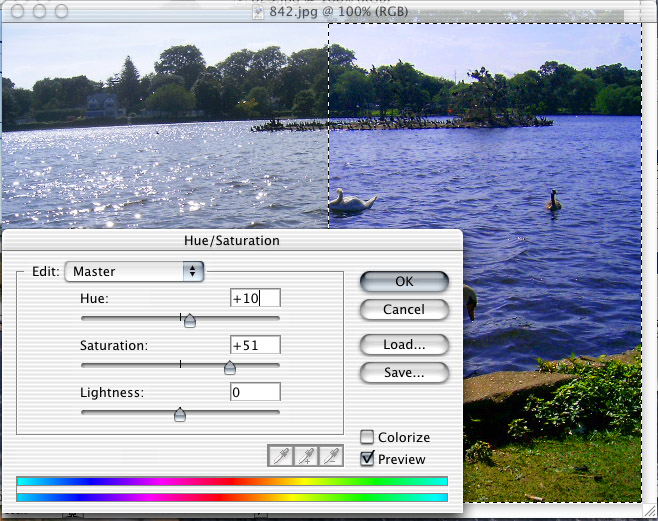
Task: Open the Edit Master dropdown
Action: click(x=134, y=271)
